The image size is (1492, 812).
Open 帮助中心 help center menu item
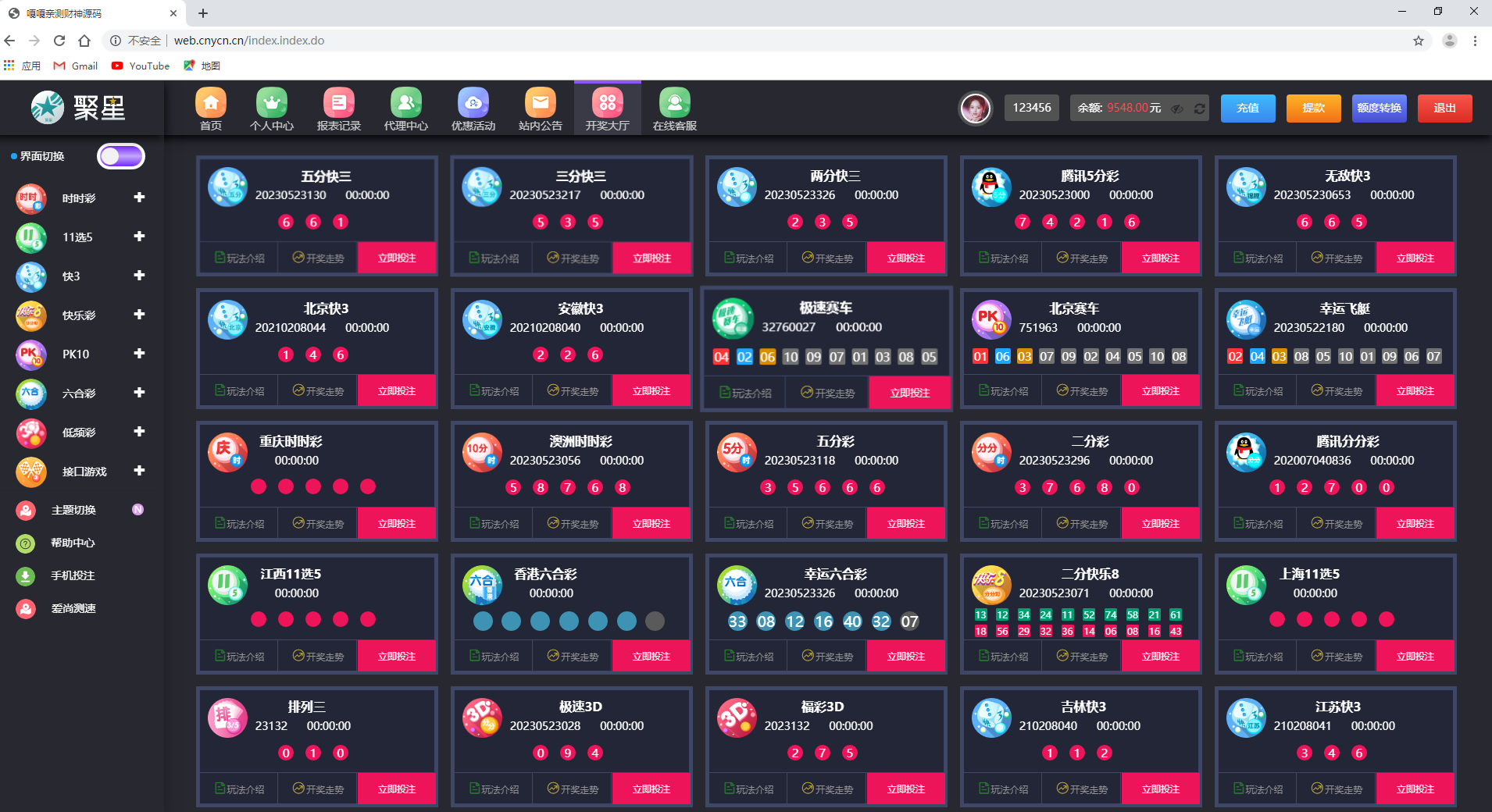[x=73, y=543]
